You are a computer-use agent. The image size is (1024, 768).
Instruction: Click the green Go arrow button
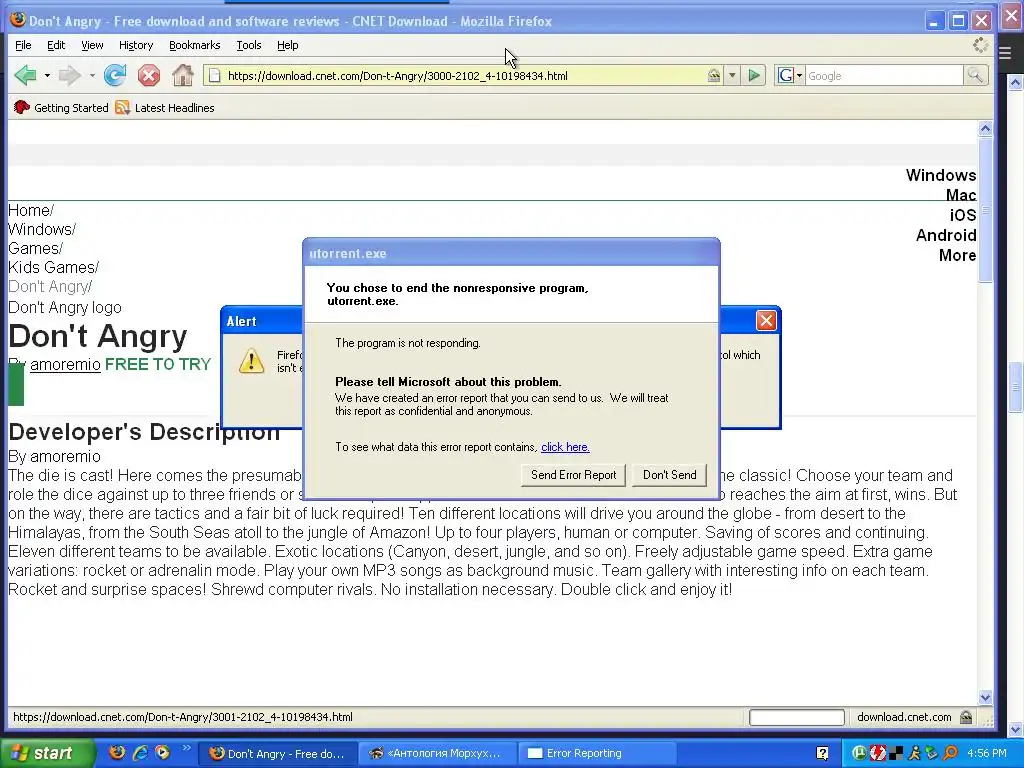click(x=754, y=76)
